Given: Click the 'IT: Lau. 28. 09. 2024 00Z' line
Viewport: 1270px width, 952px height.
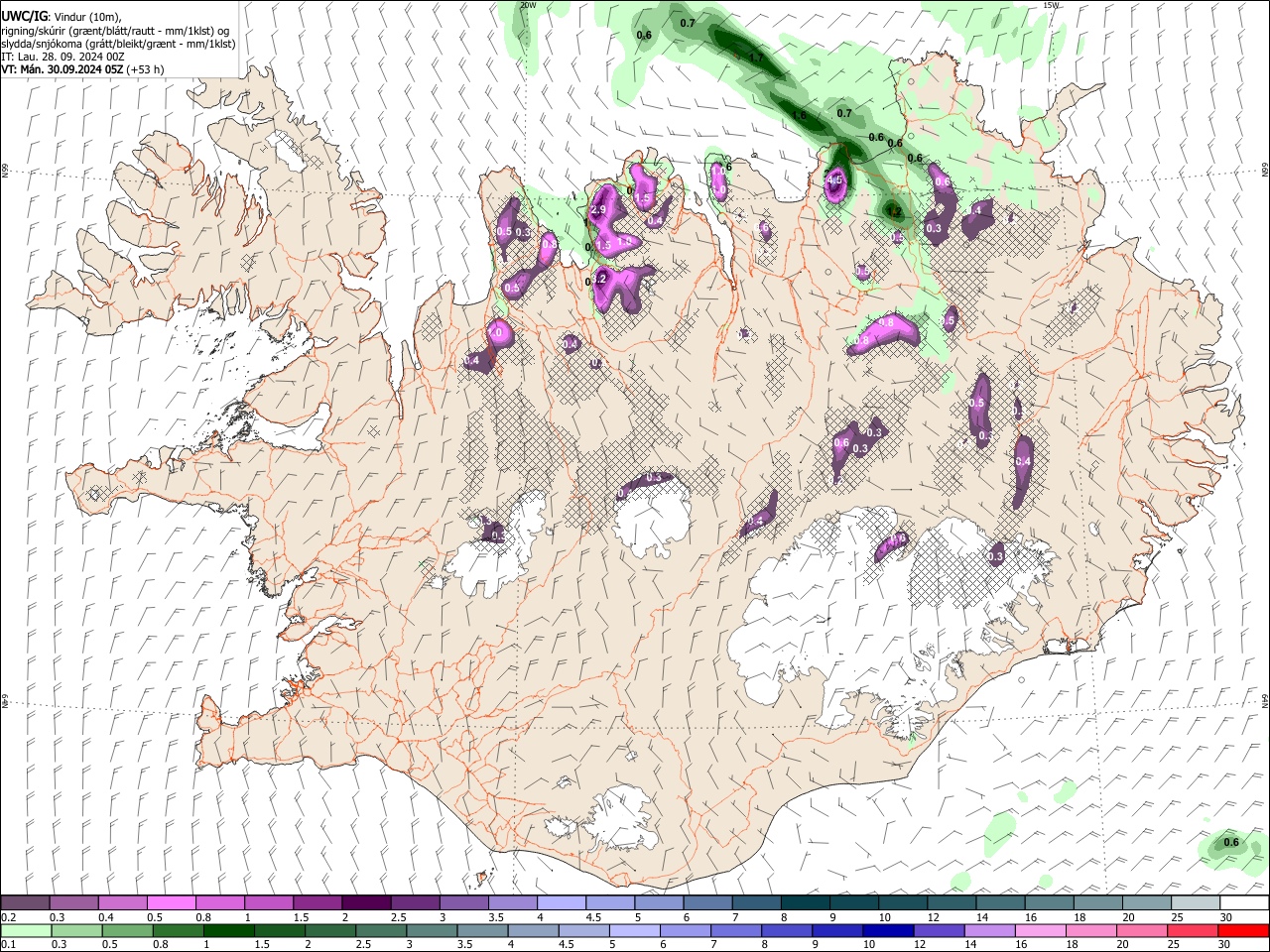Looking at the screenshot, I should 63,57.
